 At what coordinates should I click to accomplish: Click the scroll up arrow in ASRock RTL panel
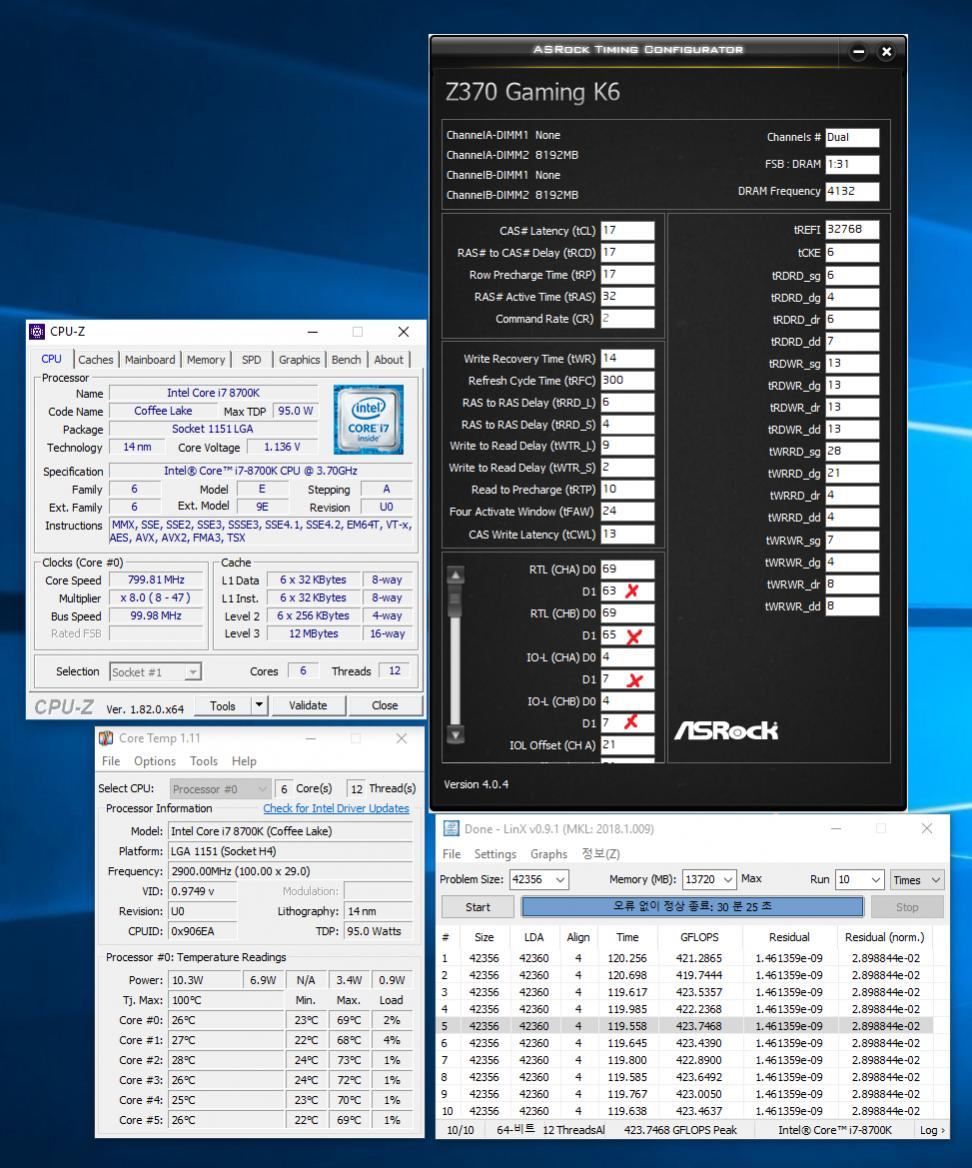click(x=456, y=575)
